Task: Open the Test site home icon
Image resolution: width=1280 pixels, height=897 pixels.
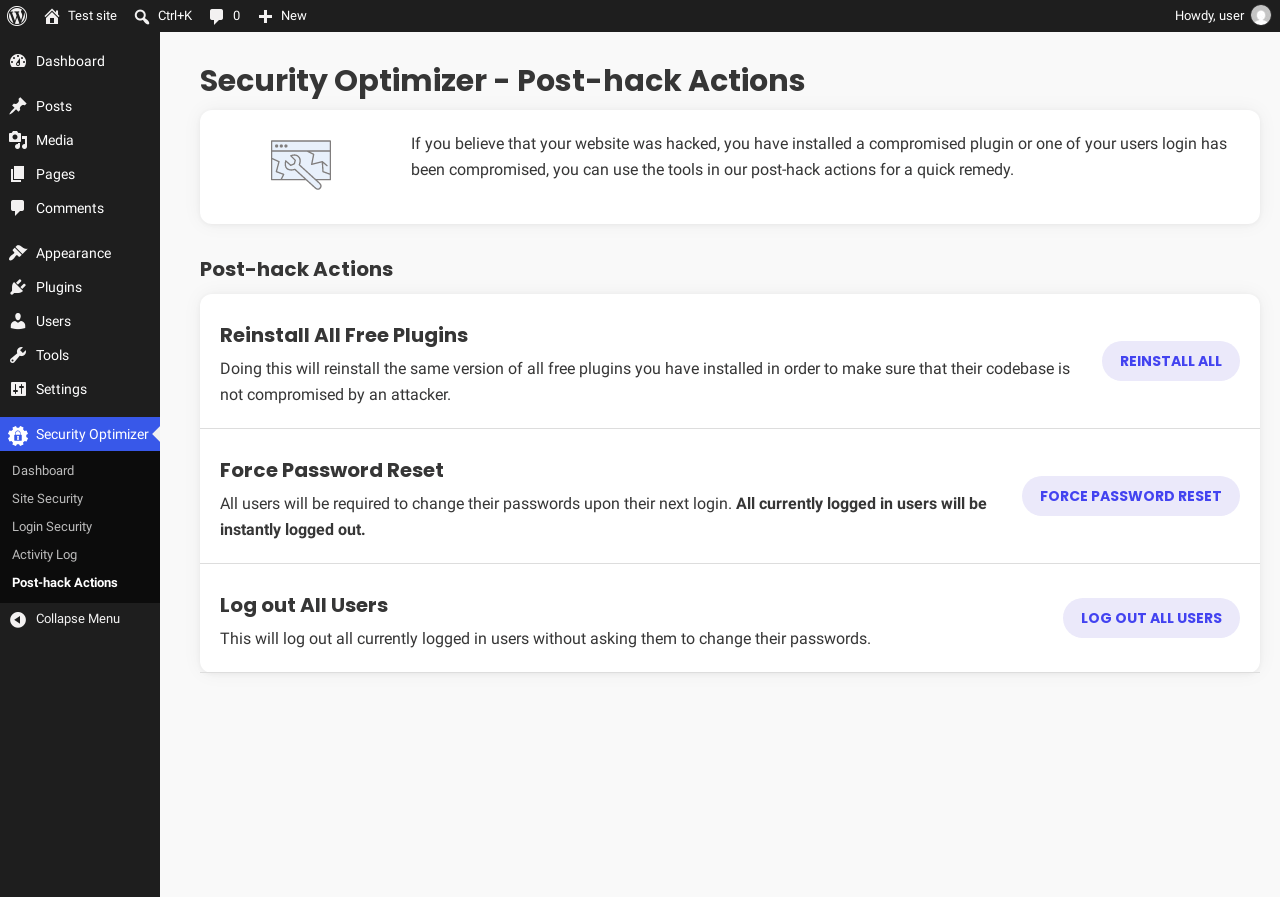Action: pos(52,16)
